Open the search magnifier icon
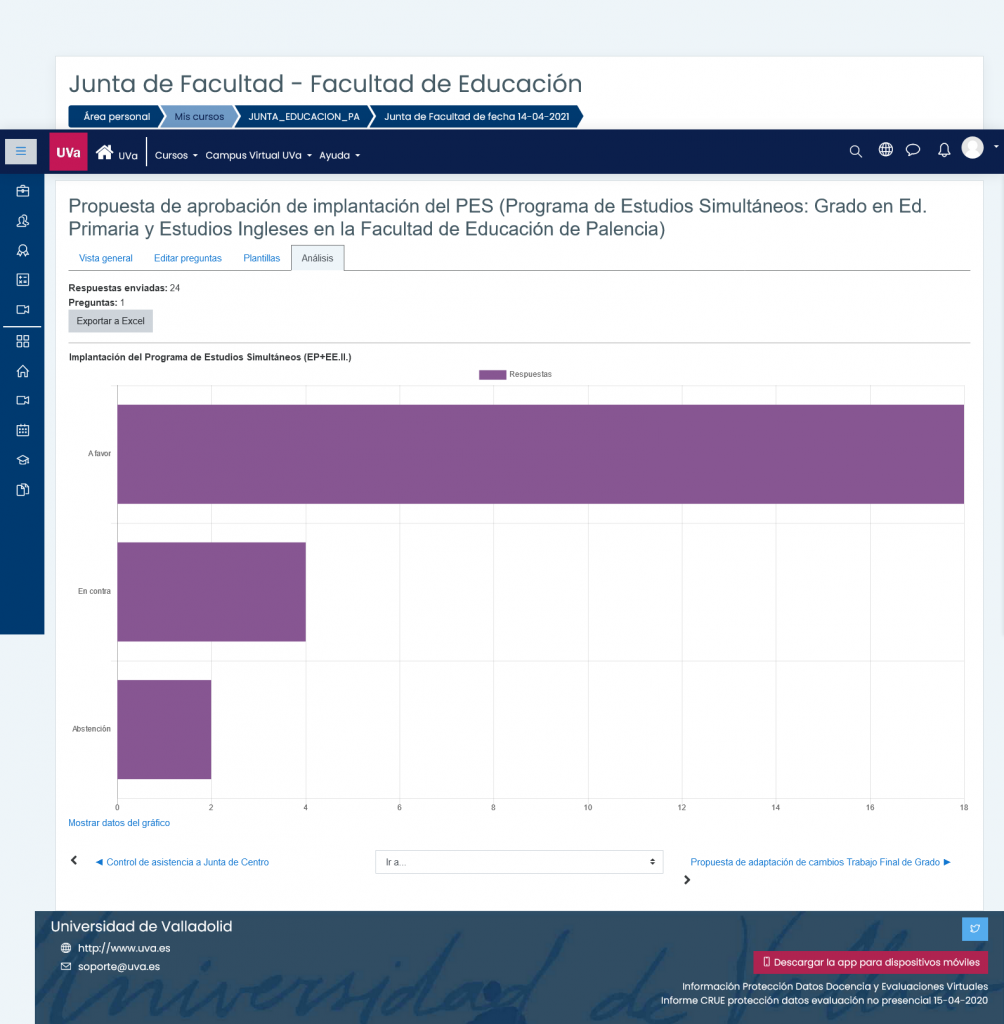The image size is (1004, 1024). 855,152
